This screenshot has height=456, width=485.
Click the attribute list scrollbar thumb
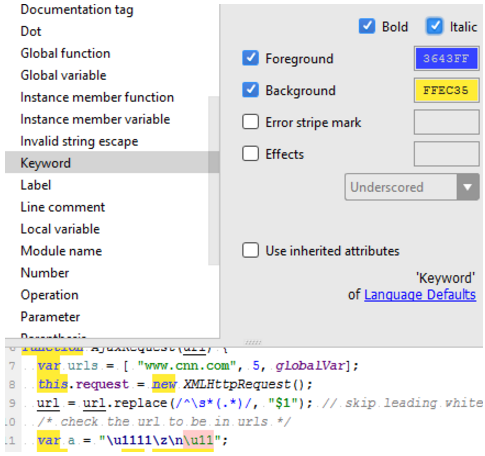pyautogui.click(x=214, y=181)
